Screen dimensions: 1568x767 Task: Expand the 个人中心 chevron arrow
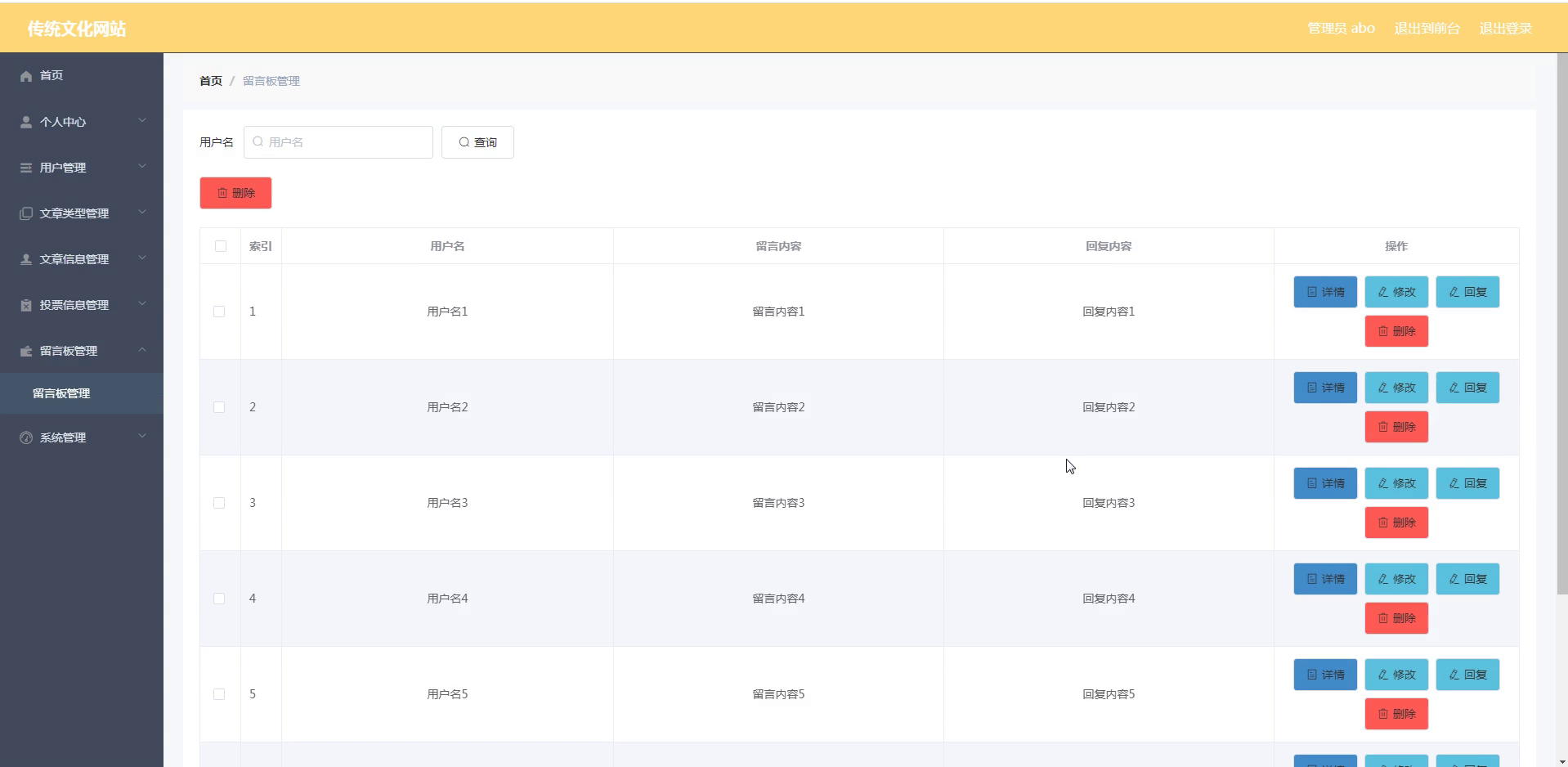pyautogui.click(x=142, y=121)
